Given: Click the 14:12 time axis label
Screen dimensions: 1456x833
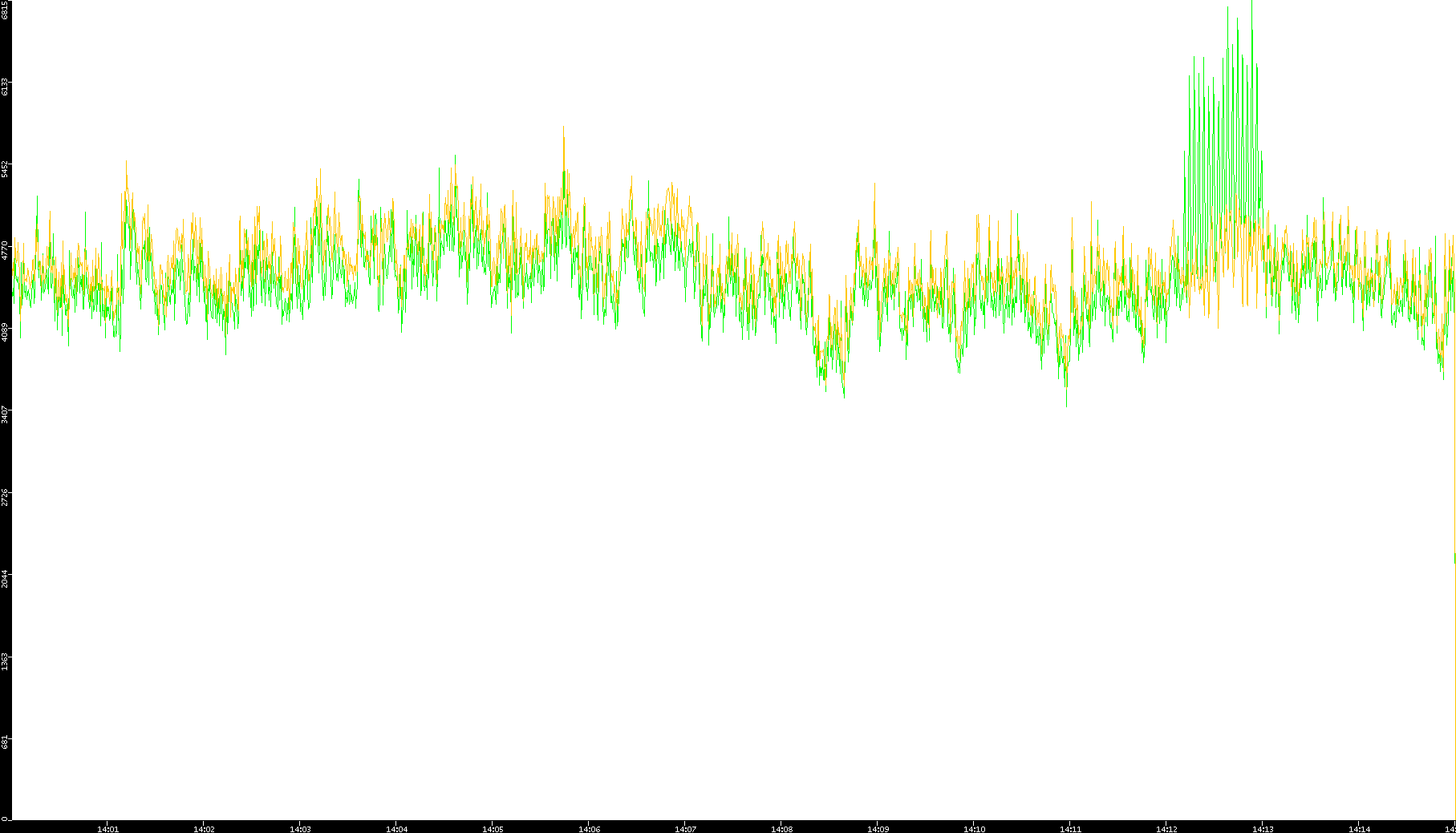Looking at the screenshot, I should [x=1166, y=829].
